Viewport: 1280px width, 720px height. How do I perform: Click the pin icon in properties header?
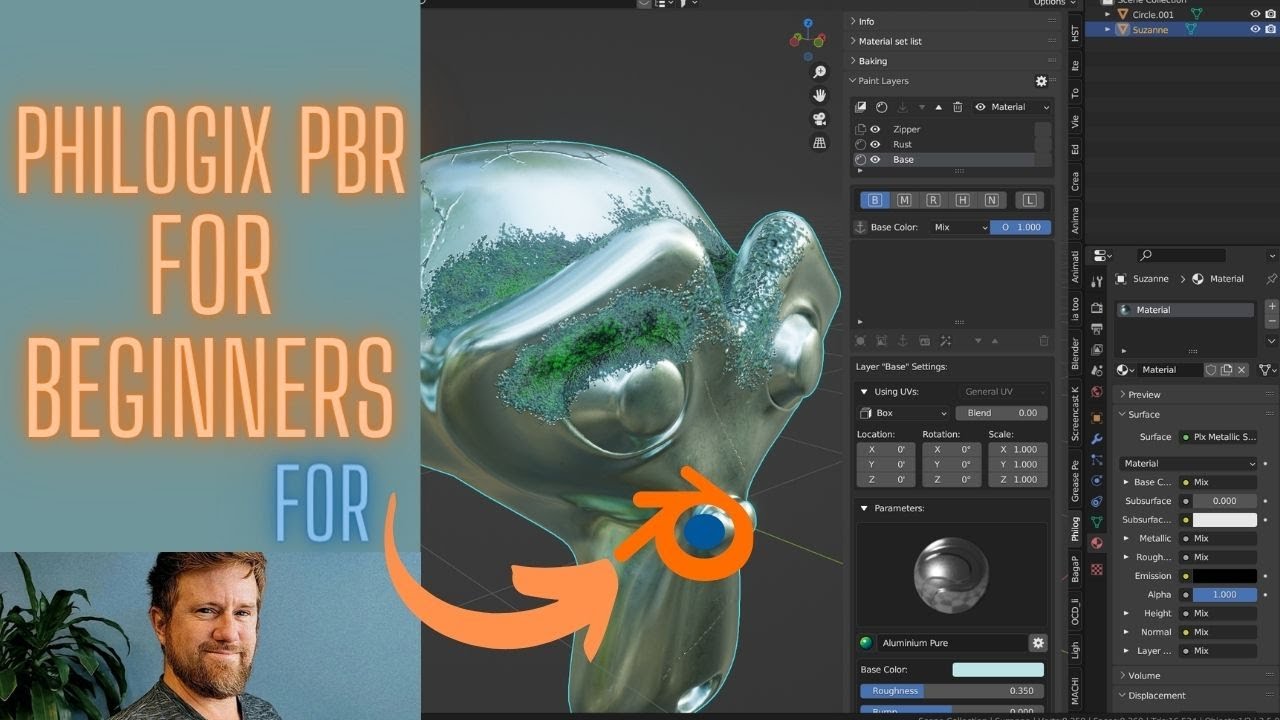(1271, 279)
